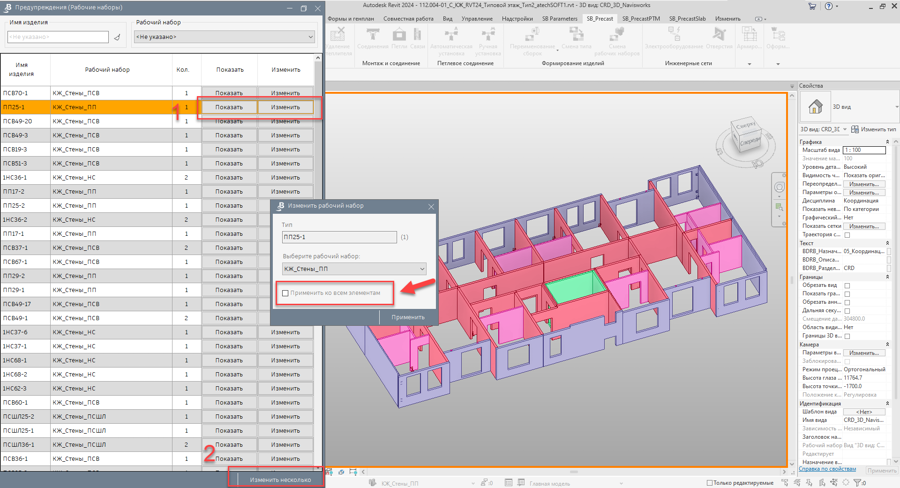Screen dimensions: 900x488
Task: Click the Имя изделия filter input field
Action: pyautogui.click(x=57, y=37)
